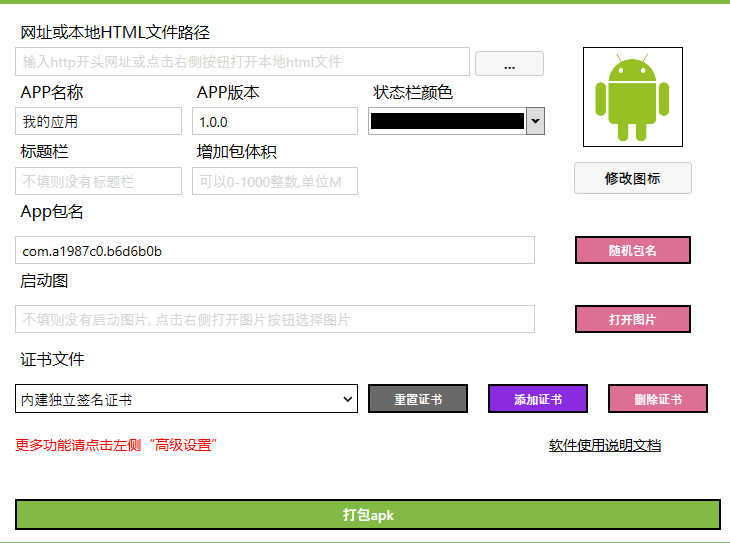
Task: Click the purple 添加证书 button
Action: [x=538, y=399]
